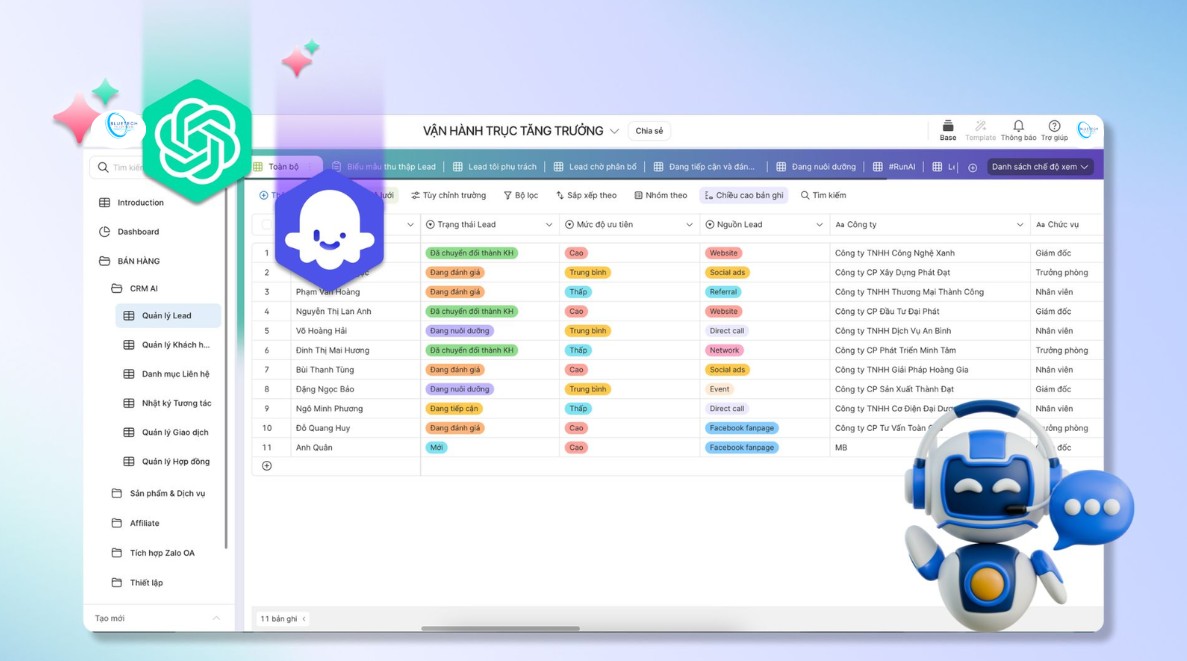
Task: Click the Tạo mới button
Action: pos(110,619)
